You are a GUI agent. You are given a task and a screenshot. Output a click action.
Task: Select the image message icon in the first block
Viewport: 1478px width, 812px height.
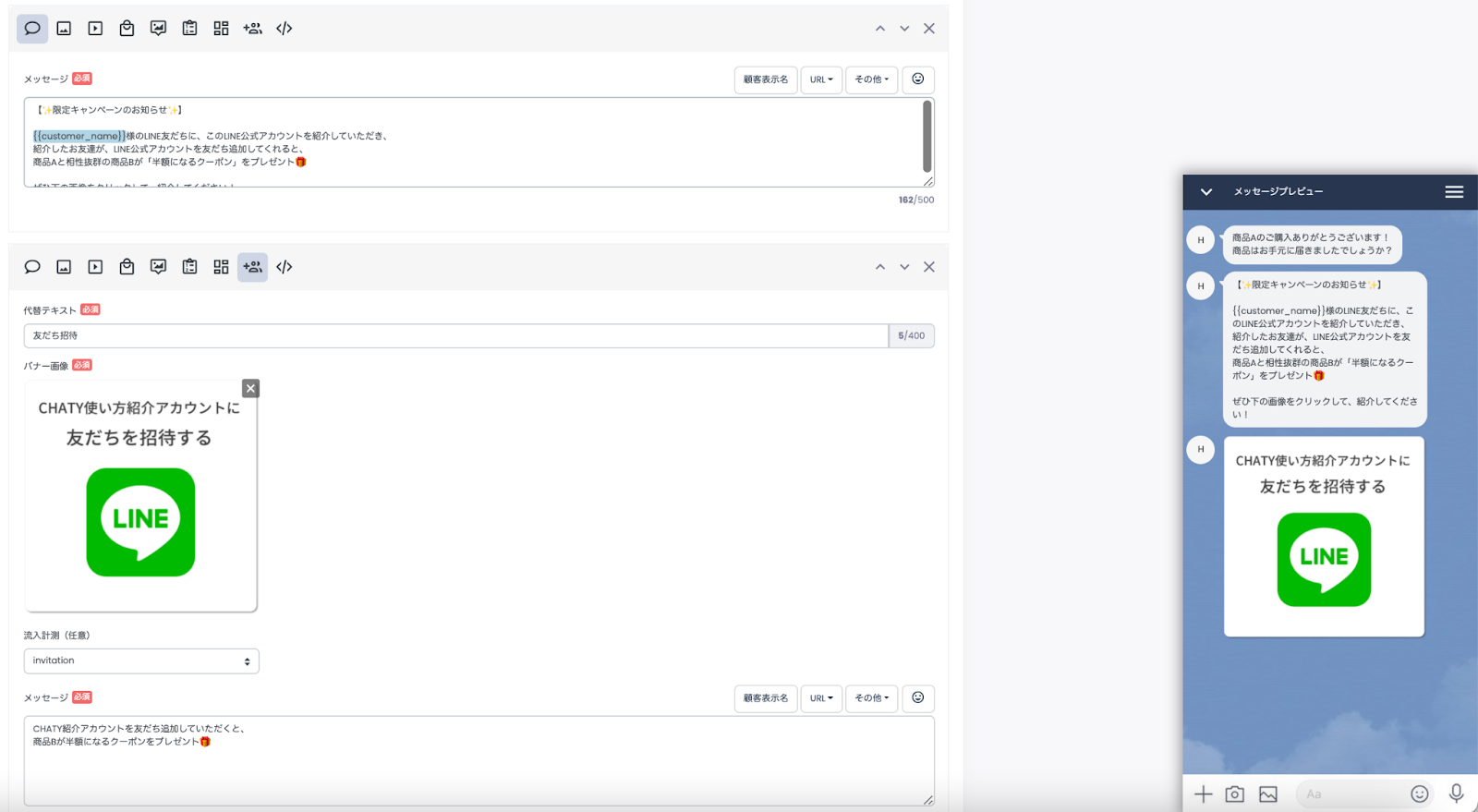point(64,29)
